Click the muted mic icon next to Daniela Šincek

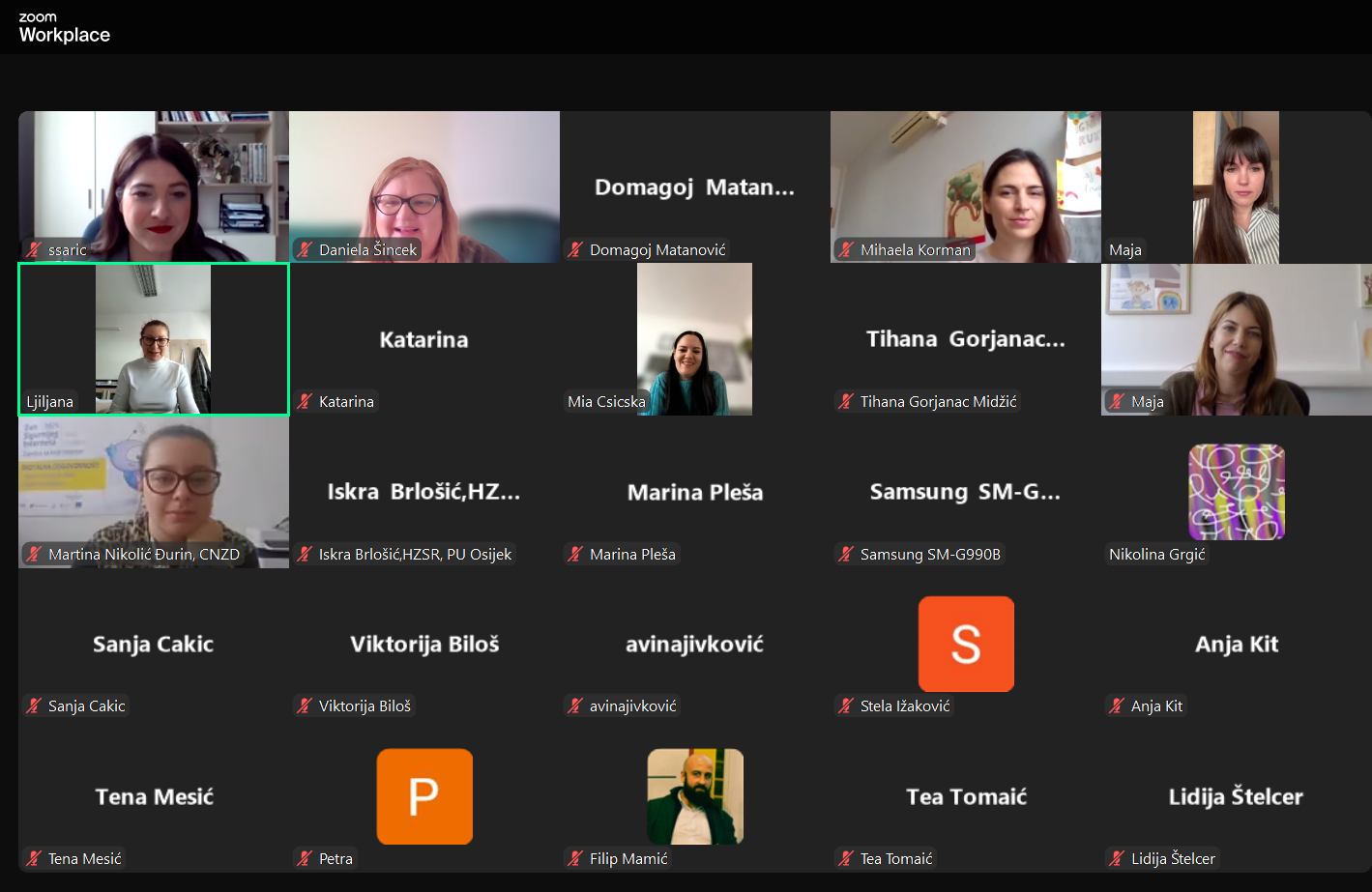(x=305, y=249)
